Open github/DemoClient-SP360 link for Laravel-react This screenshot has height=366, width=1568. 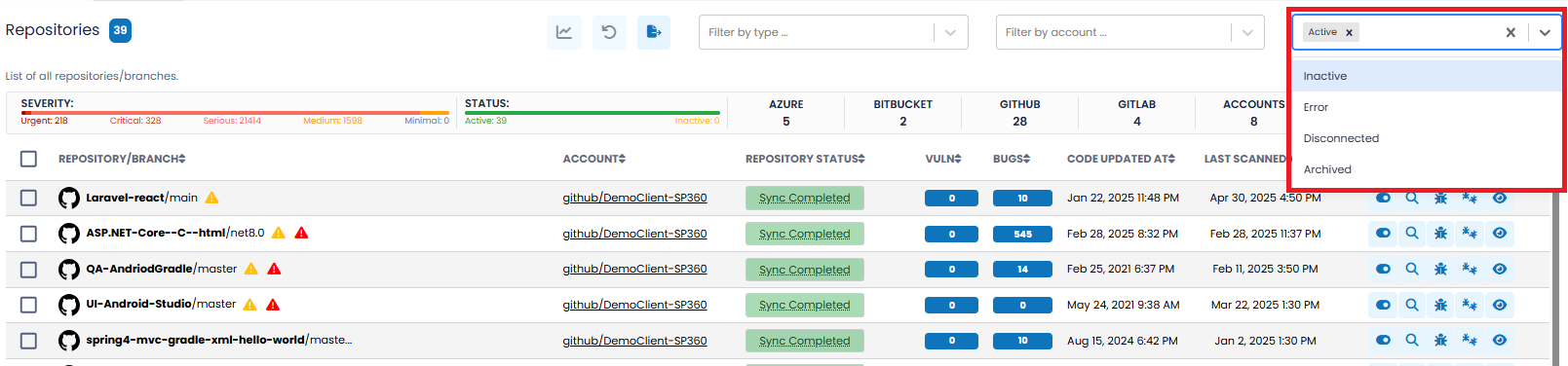click(x=634, y=198)
